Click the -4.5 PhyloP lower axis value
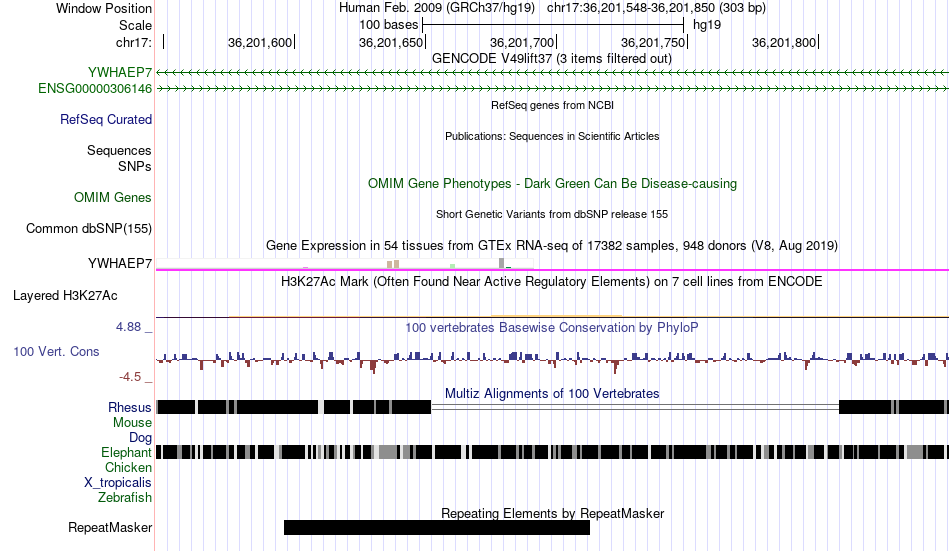 [130, 377]
